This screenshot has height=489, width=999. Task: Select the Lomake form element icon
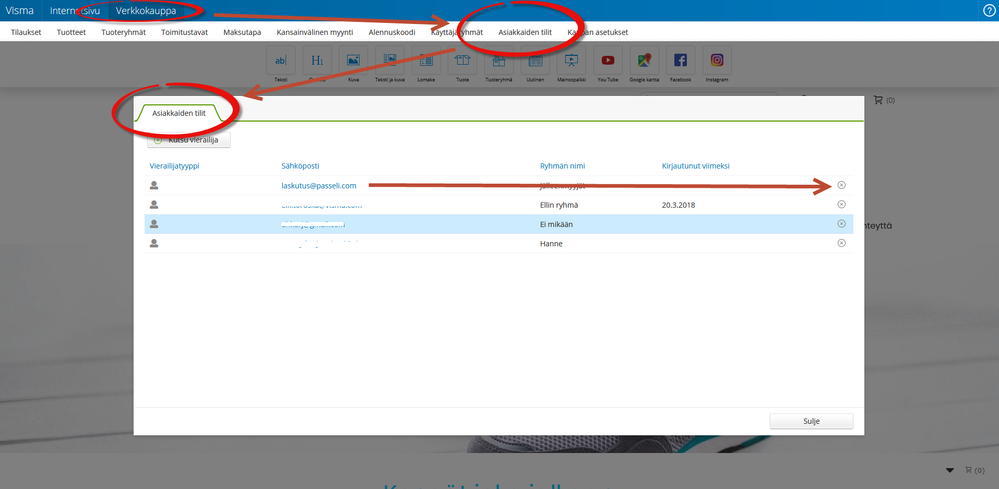pos(426,60)
